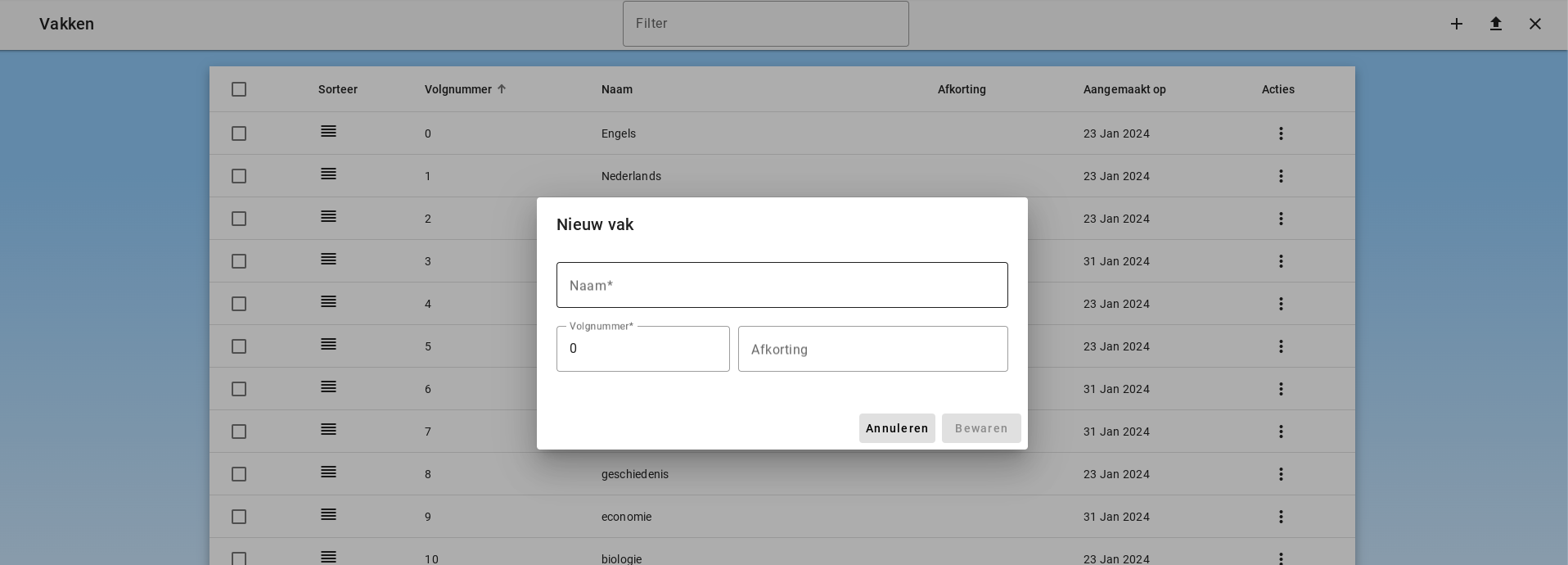Open three-dot menu for geschiedenis row
This screenshot has width=1568, height=565.
point(1281,474)
